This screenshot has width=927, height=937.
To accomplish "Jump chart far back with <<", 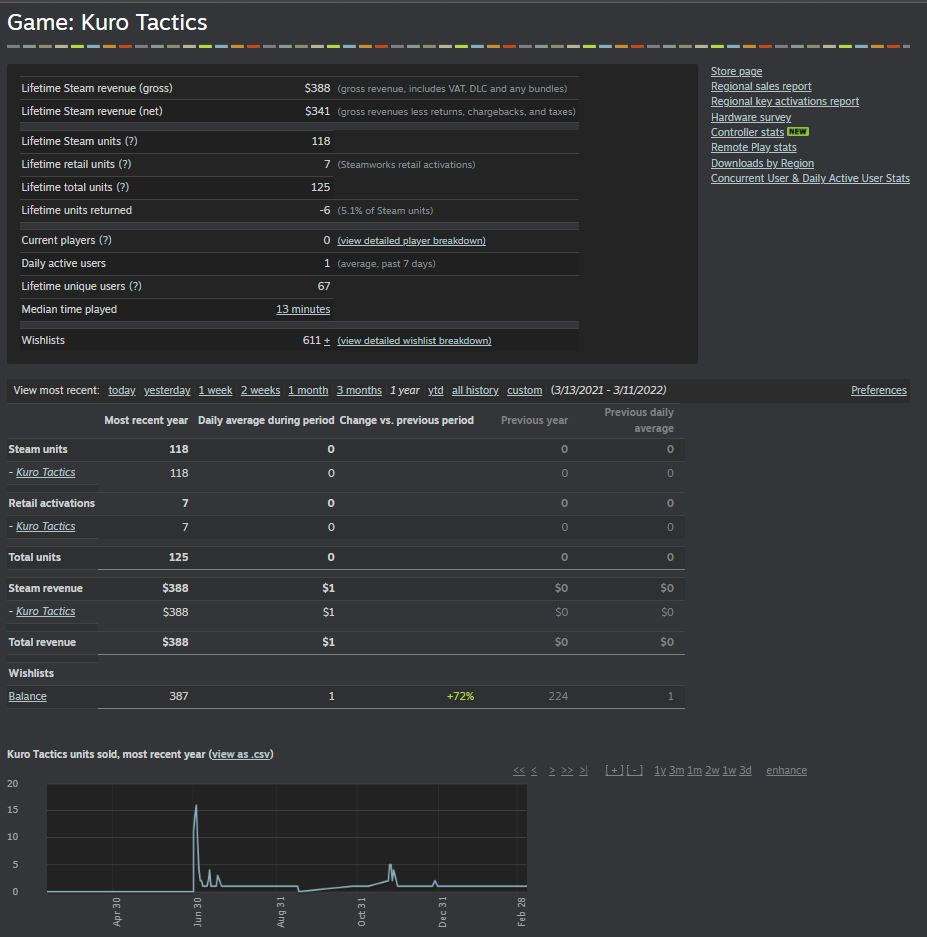I will click(519, 770).
